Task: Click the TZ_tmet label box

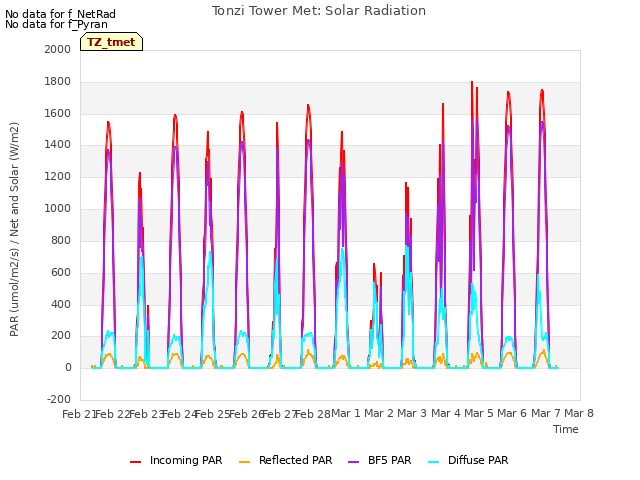Action: tap(111, 42)
